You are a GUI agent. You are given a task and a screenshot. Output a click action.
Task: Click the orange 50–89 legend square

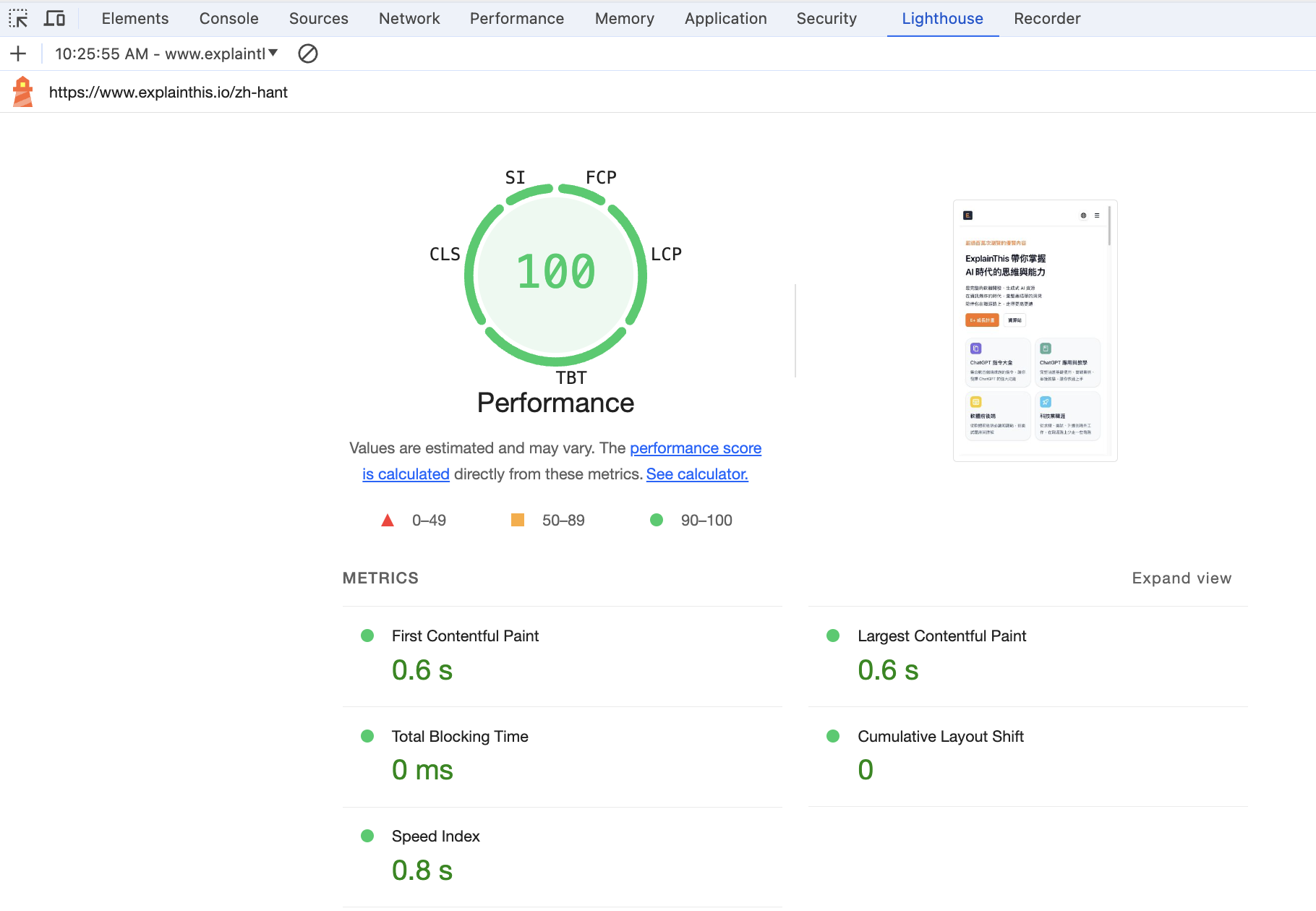tap(518, 521)
